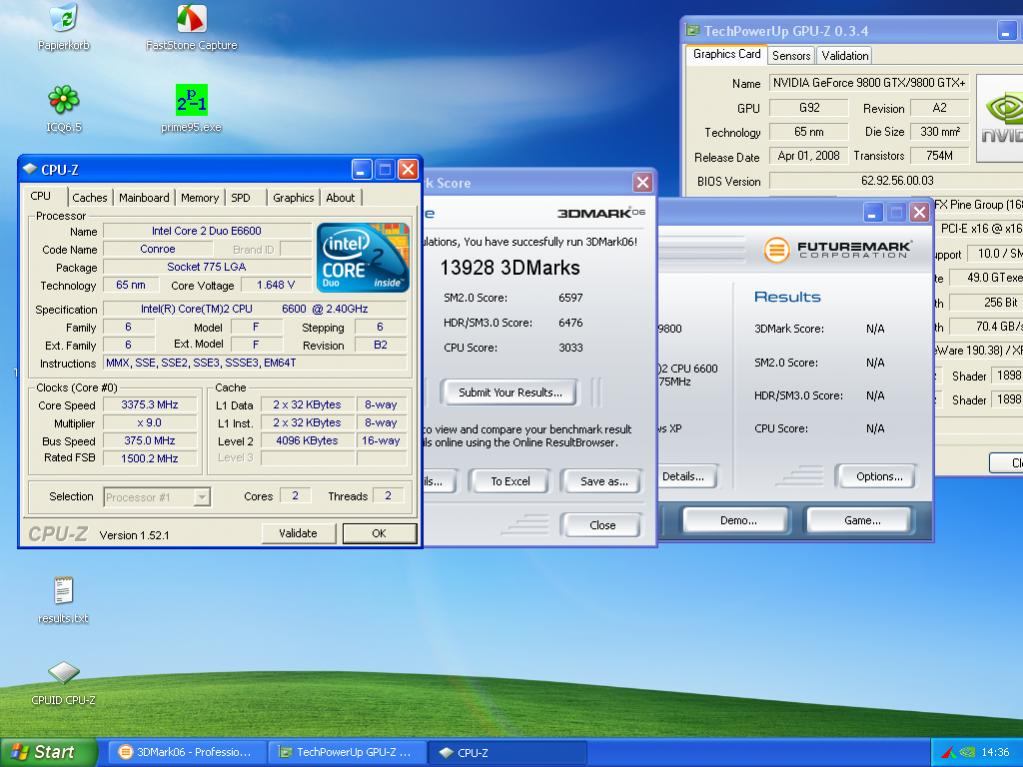Screen dimensions: 1023x767
Task: Click the Save as... button
Action: [603, 481]
